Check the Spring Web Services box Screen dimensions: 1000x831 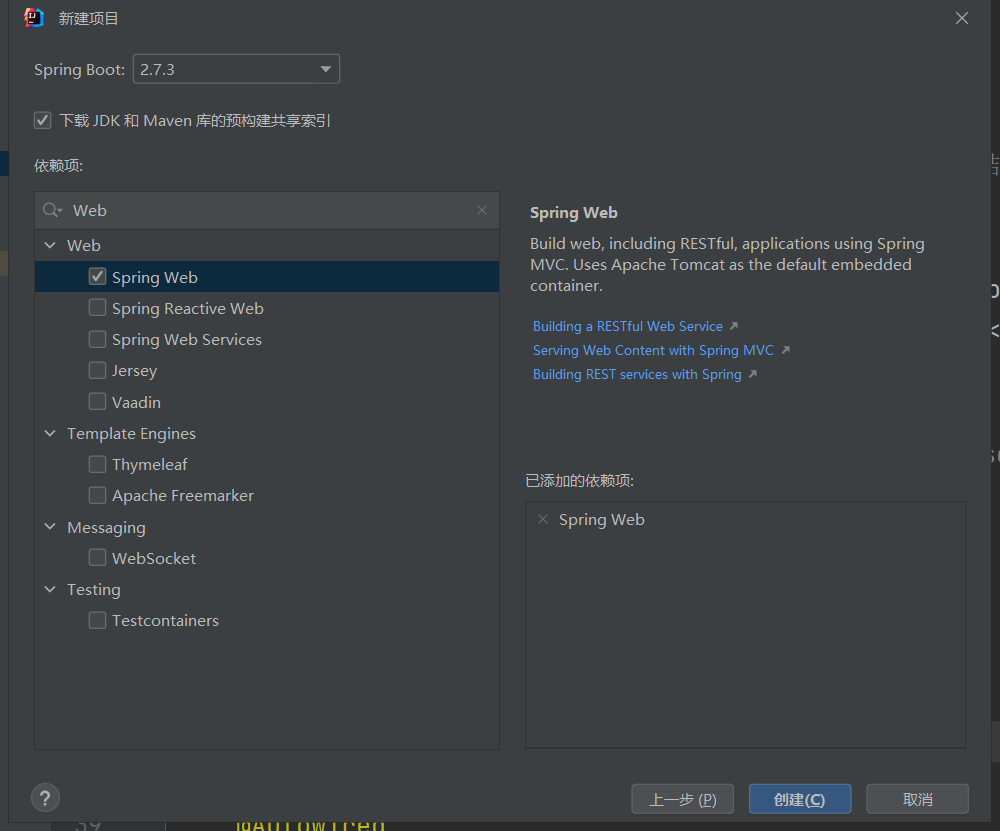click(x=98, y=339)
